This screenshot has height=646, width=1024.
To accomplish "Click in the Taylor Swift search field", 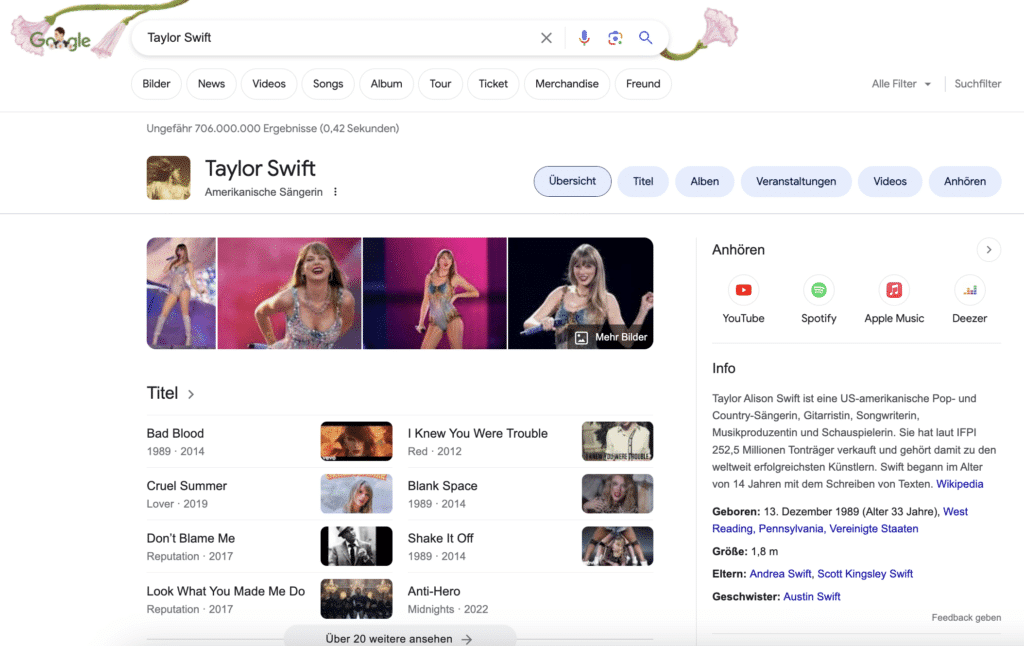I will (336, 38).
